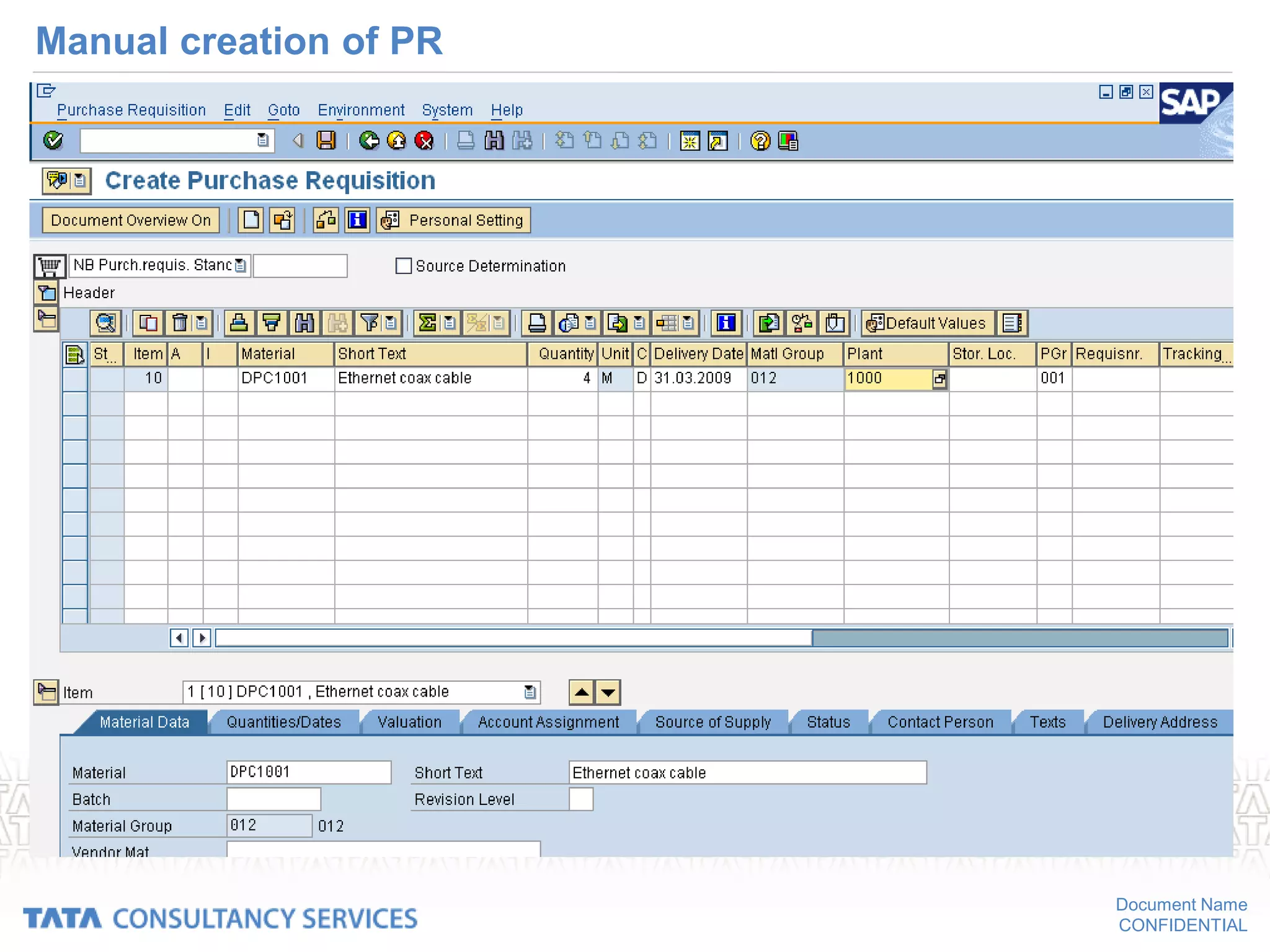The width and height of the screenshot is (1270, 952).
Task: Click the next item down-arrow button
Action: [x=608, y=692]
